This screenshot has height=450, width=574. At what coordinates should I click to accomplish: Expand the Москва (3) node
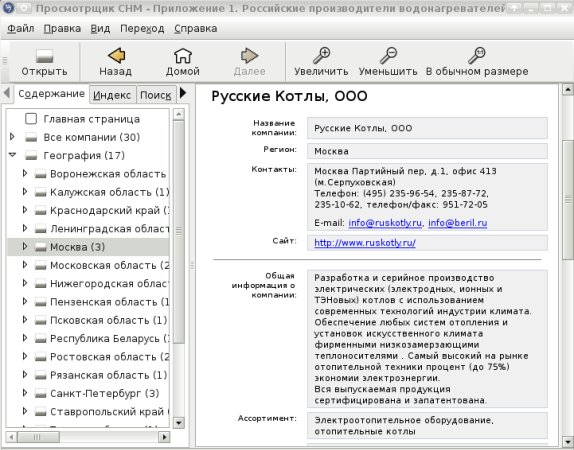coord(25,246)
